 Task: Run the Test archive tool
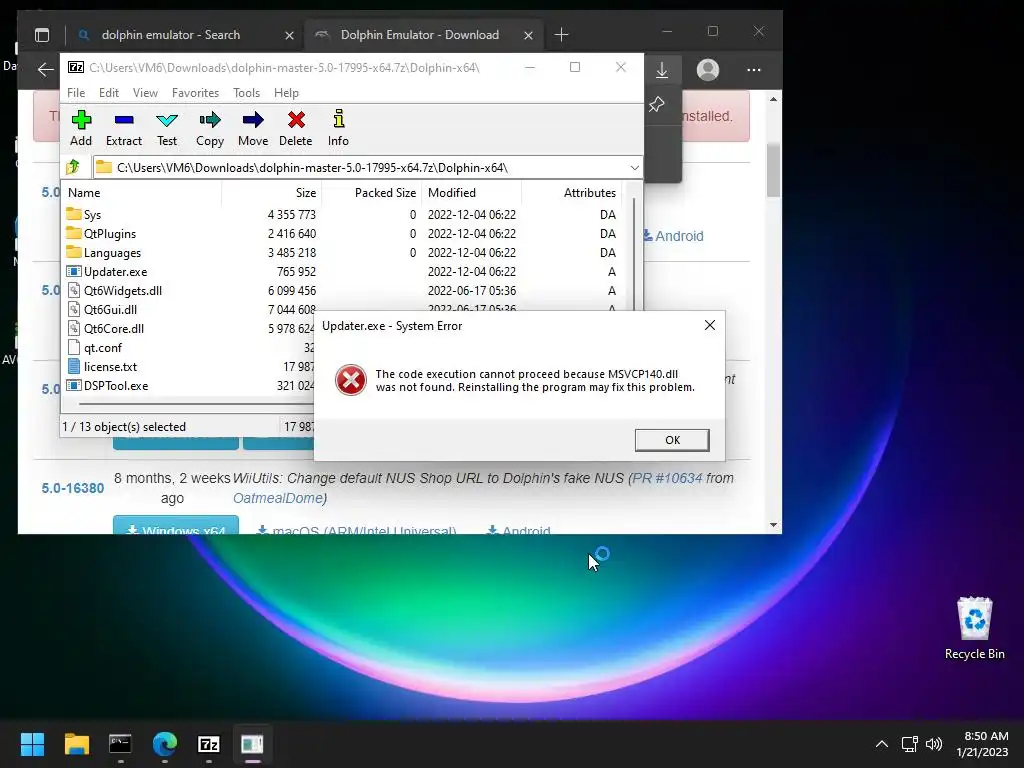167,128
